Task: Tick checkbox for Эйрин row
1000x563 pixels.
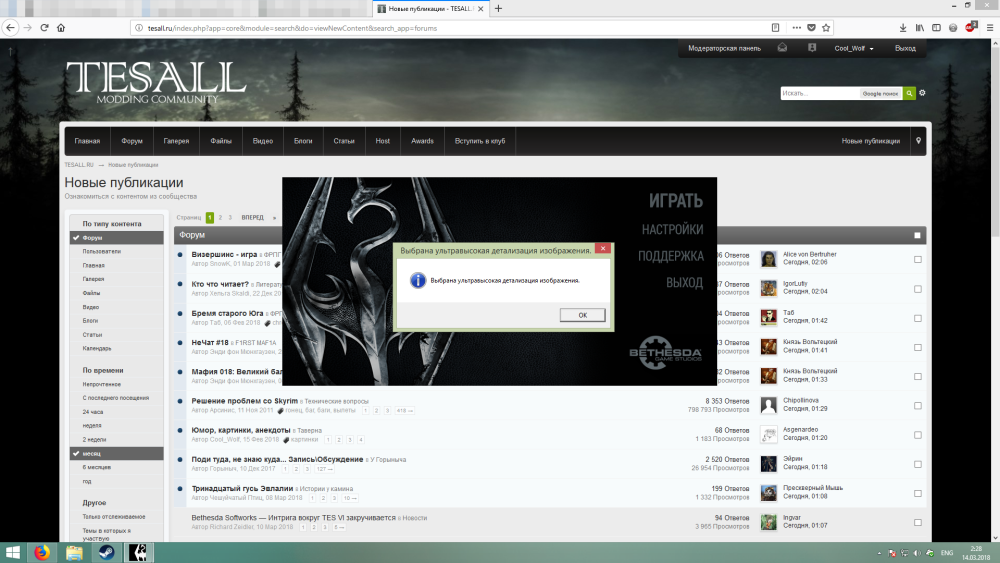Action: 918,464
